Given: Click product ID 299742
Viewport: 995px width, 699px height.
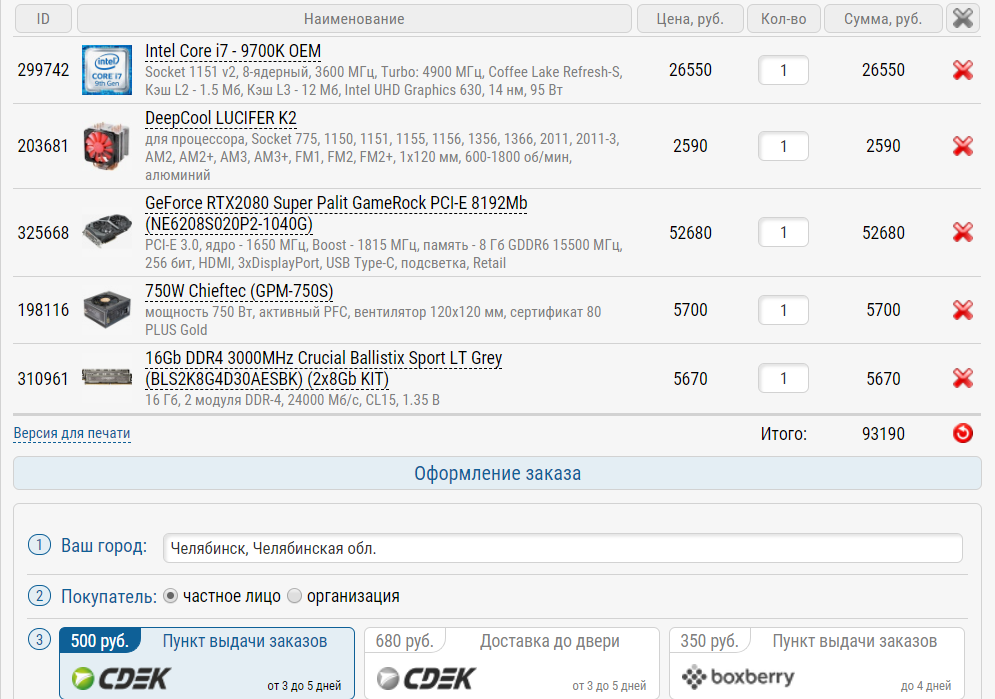Looking at the screenshot, I should coord(43,70).
